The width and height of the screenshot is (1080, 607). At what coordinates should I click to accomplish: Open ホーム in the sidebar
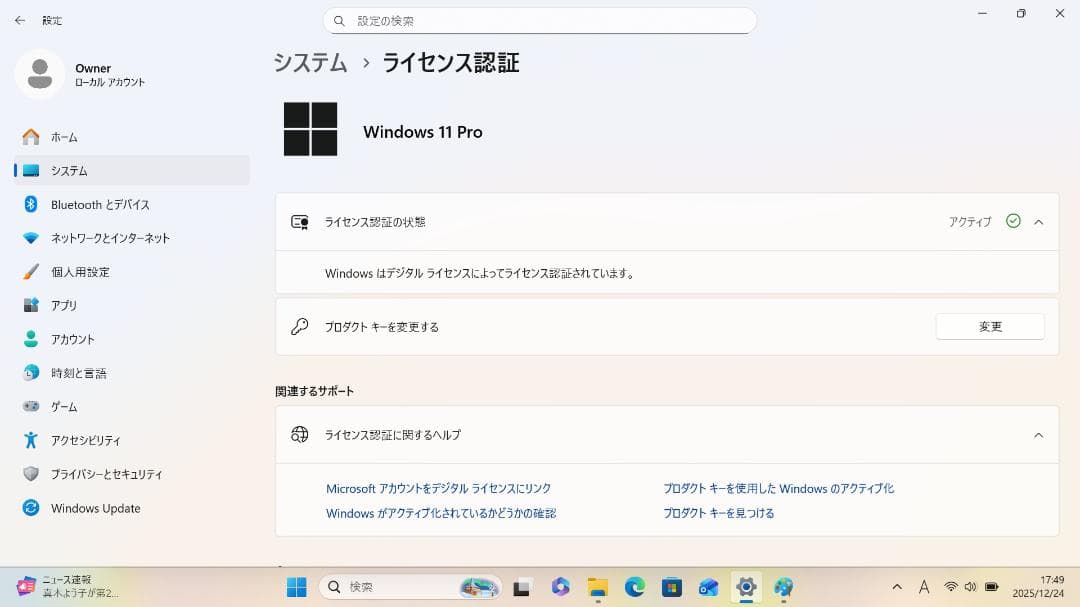point(132,137)
